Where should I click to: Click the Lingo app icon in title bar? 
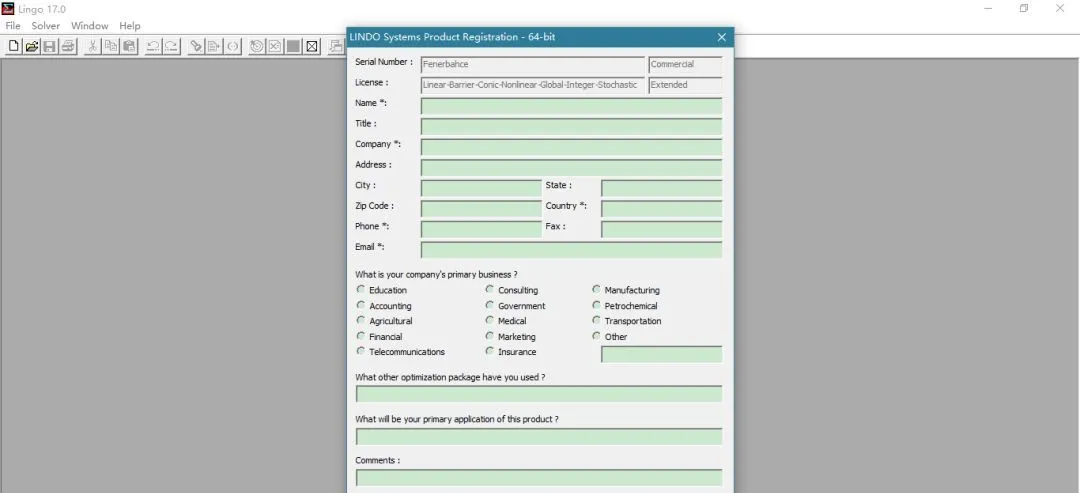coord(9,8)
